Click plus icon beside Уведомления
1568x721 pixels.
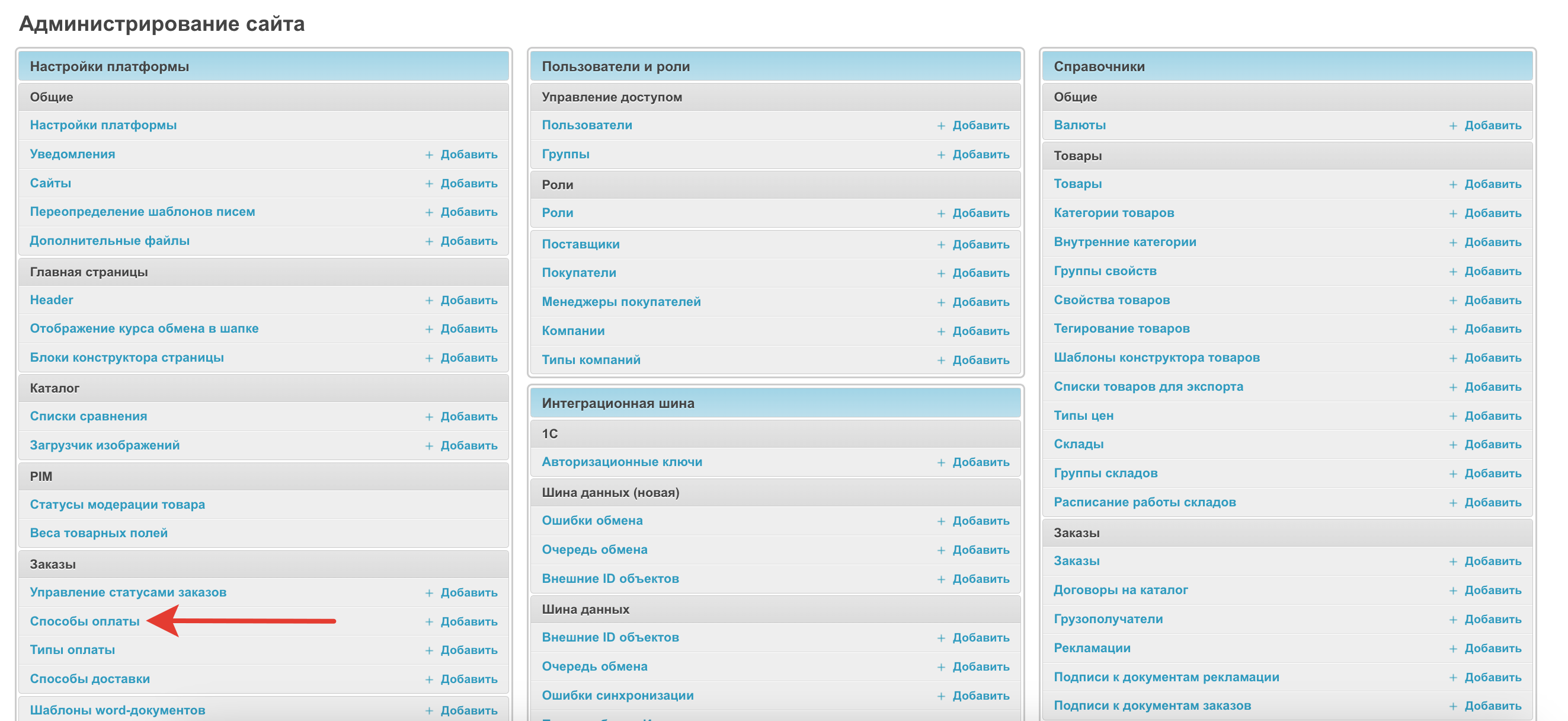(x=428, y=155)
